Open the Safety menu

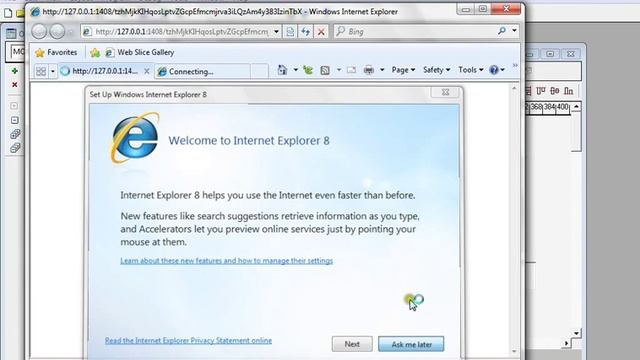(437, 70)
